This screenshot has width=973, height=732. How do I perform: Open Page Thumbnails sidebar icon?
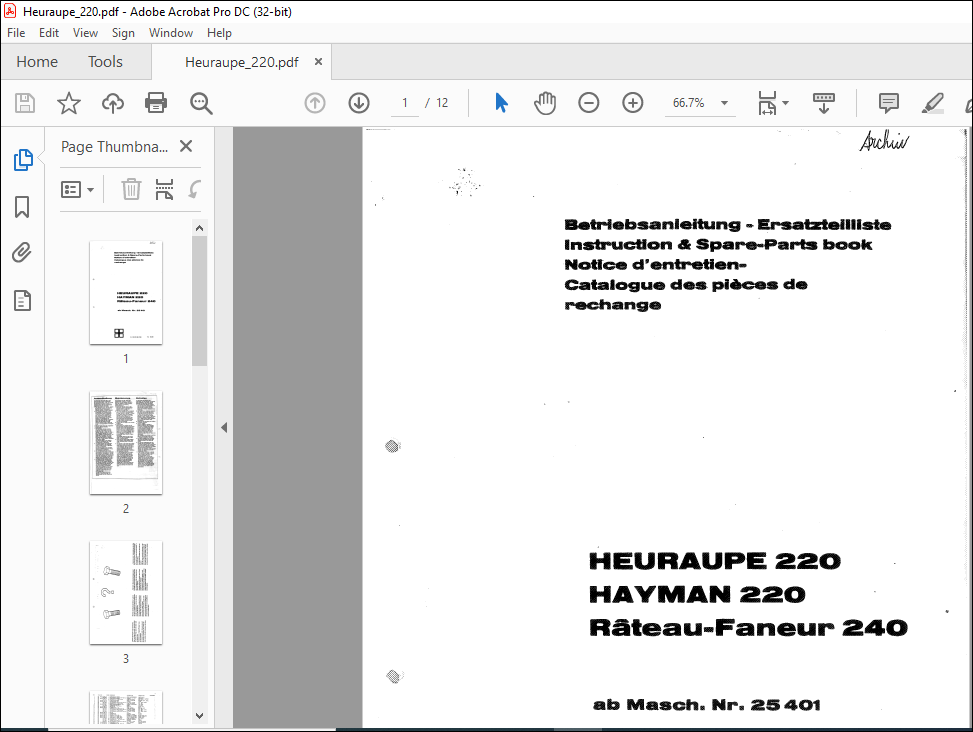pos(23,160)
